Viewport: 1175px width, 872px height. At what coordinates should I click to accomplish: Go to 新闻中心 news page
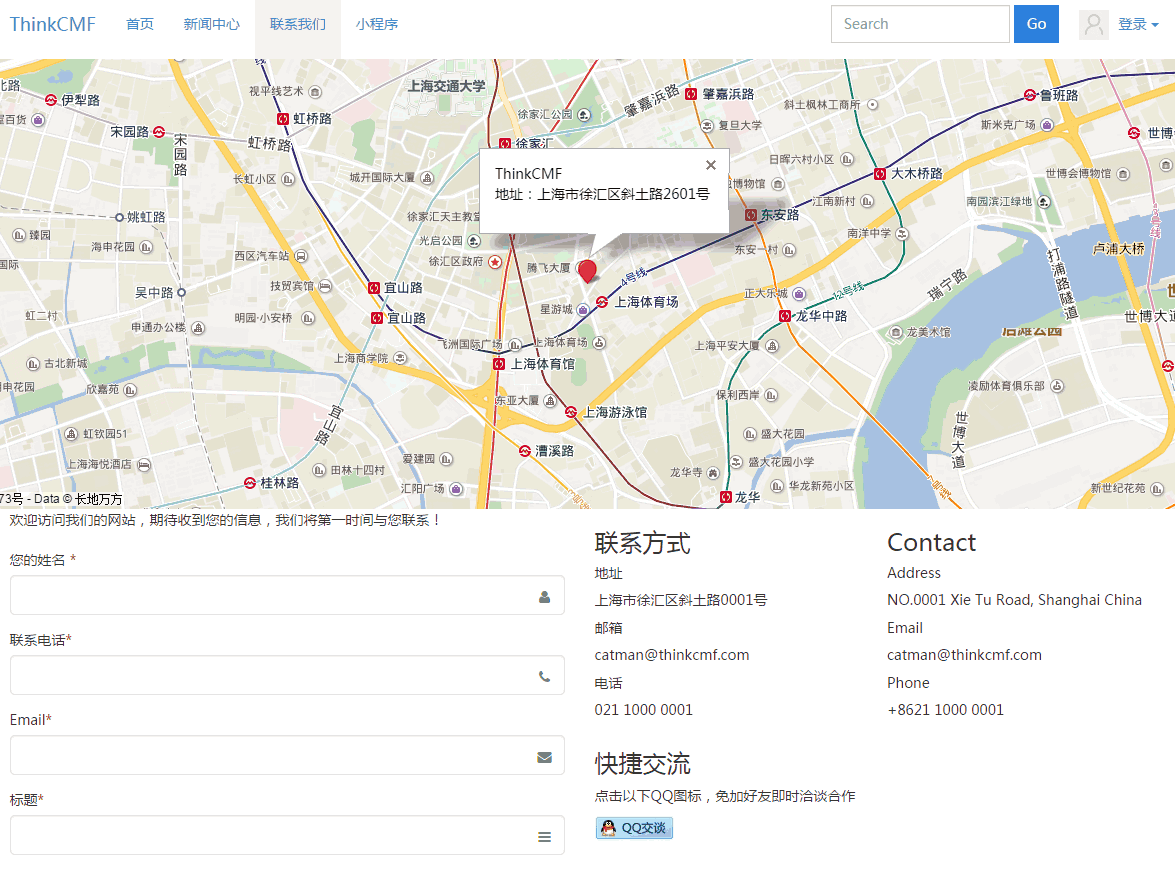coord(212,25)
